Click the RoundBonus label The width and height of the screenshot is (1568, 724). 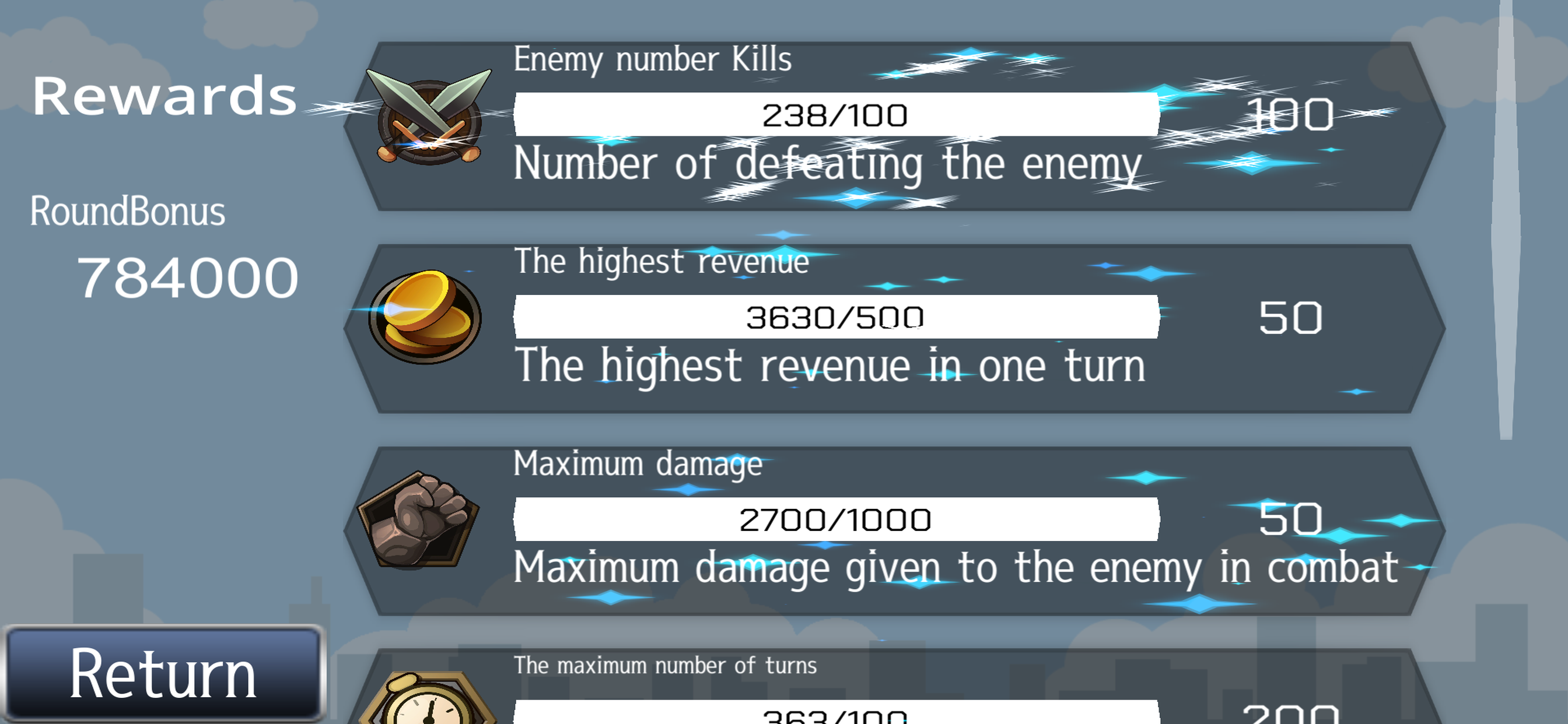pyautogui.click(x=128, y=212)
